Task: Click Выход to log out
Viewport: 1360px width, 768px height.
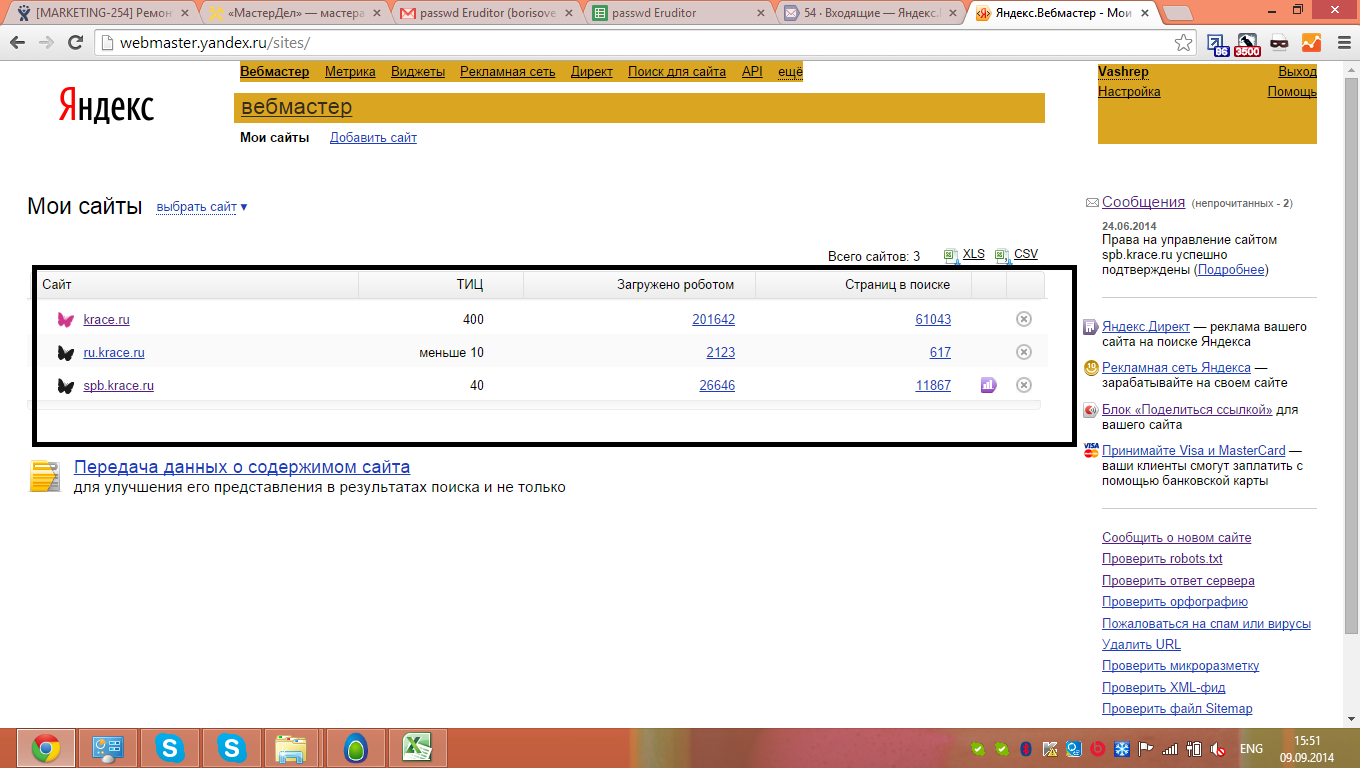Action: point(1297,72)
